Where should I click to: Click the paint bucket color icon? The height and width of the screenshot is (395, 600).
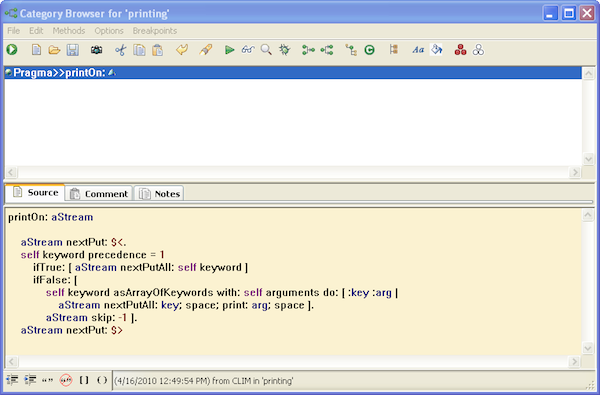[x=436, y=50]
